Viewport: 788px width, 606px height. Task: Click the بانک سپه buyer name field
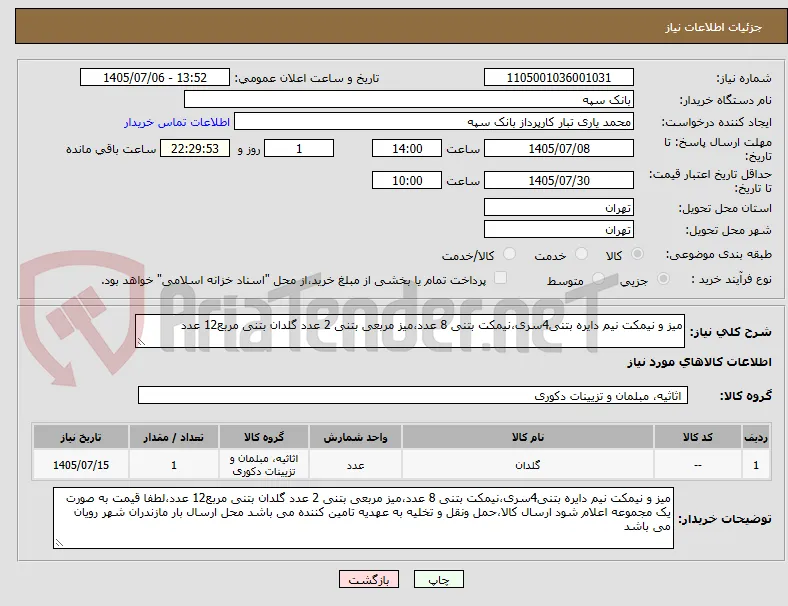click(409, 99)
